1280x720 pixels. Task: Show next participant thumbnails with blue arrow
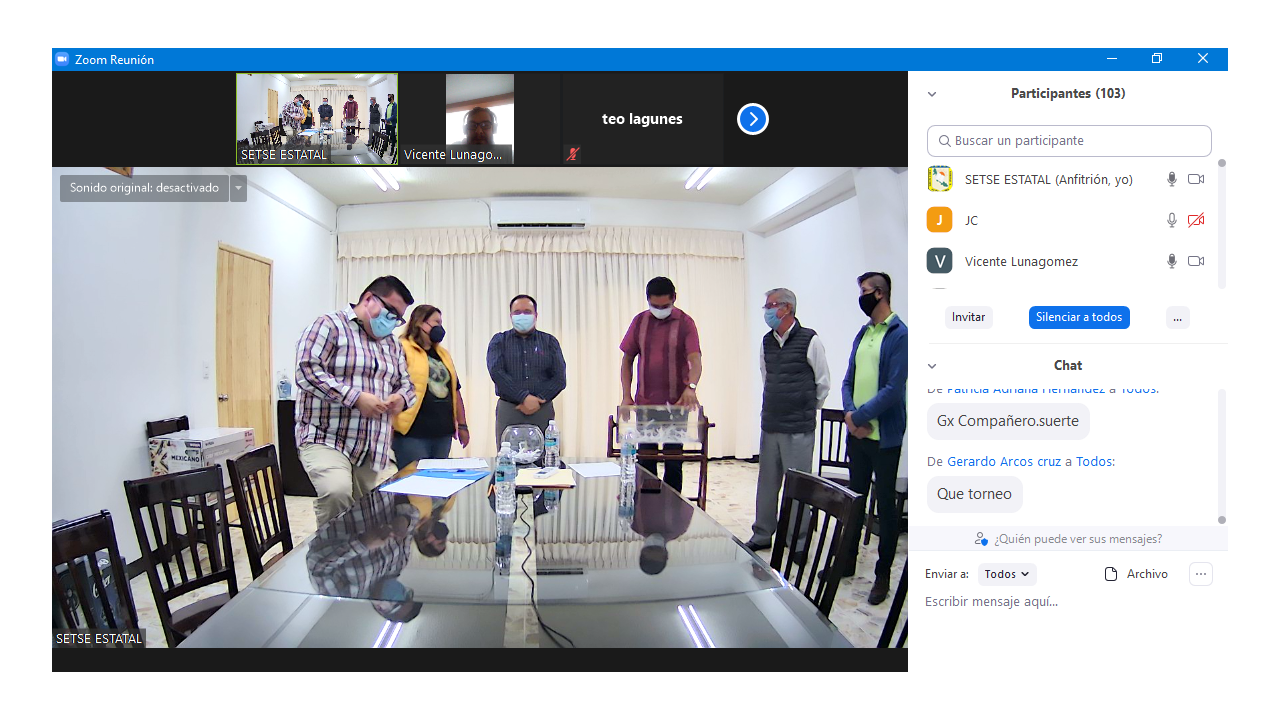tap(753, 119)
